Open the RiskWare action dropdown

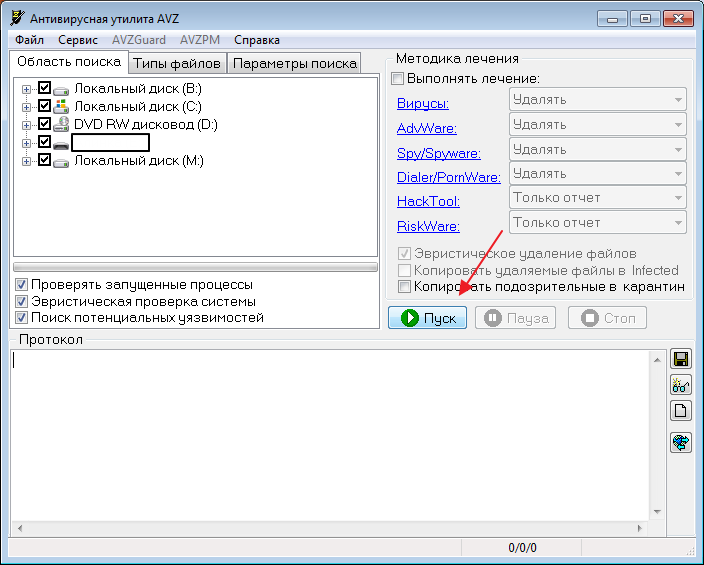pos(597,223)
